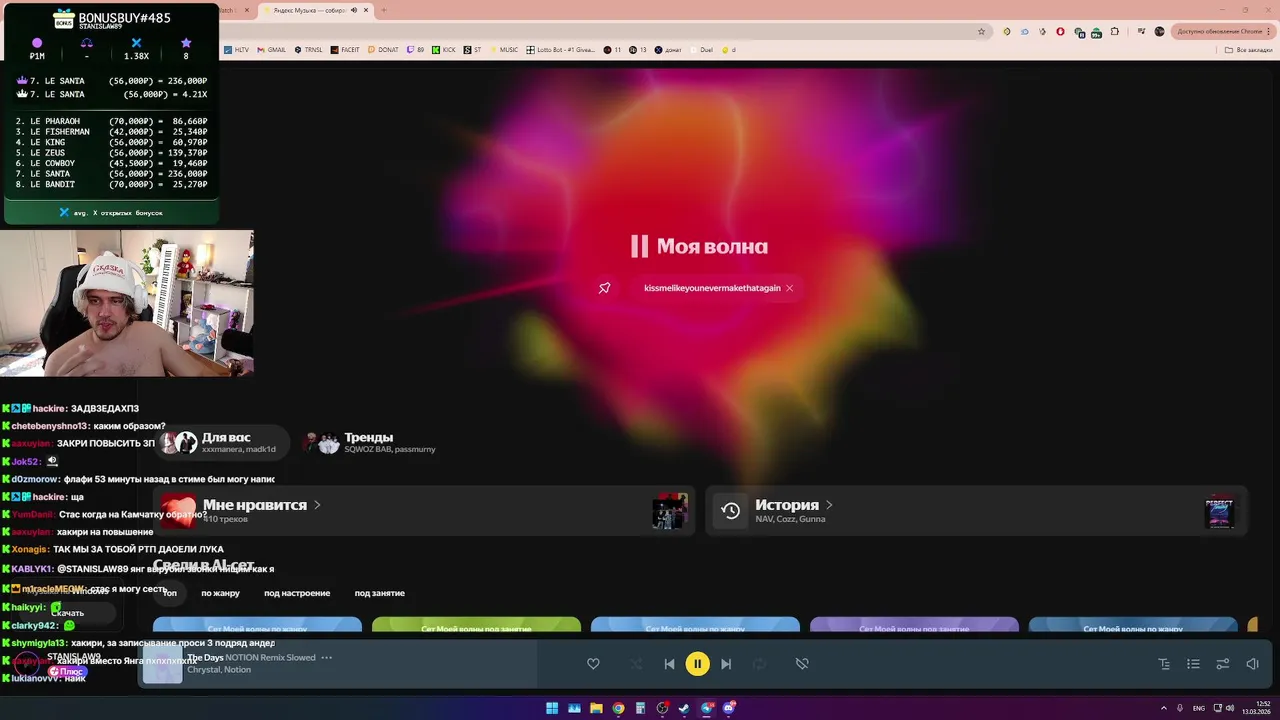
Task: Click the first 'Сет Моей волны' blue card
Action: point(257,625)
